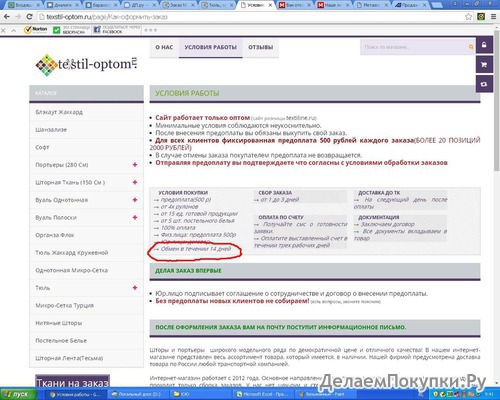Open the 'Софт' catalog link

coord(42,147)
